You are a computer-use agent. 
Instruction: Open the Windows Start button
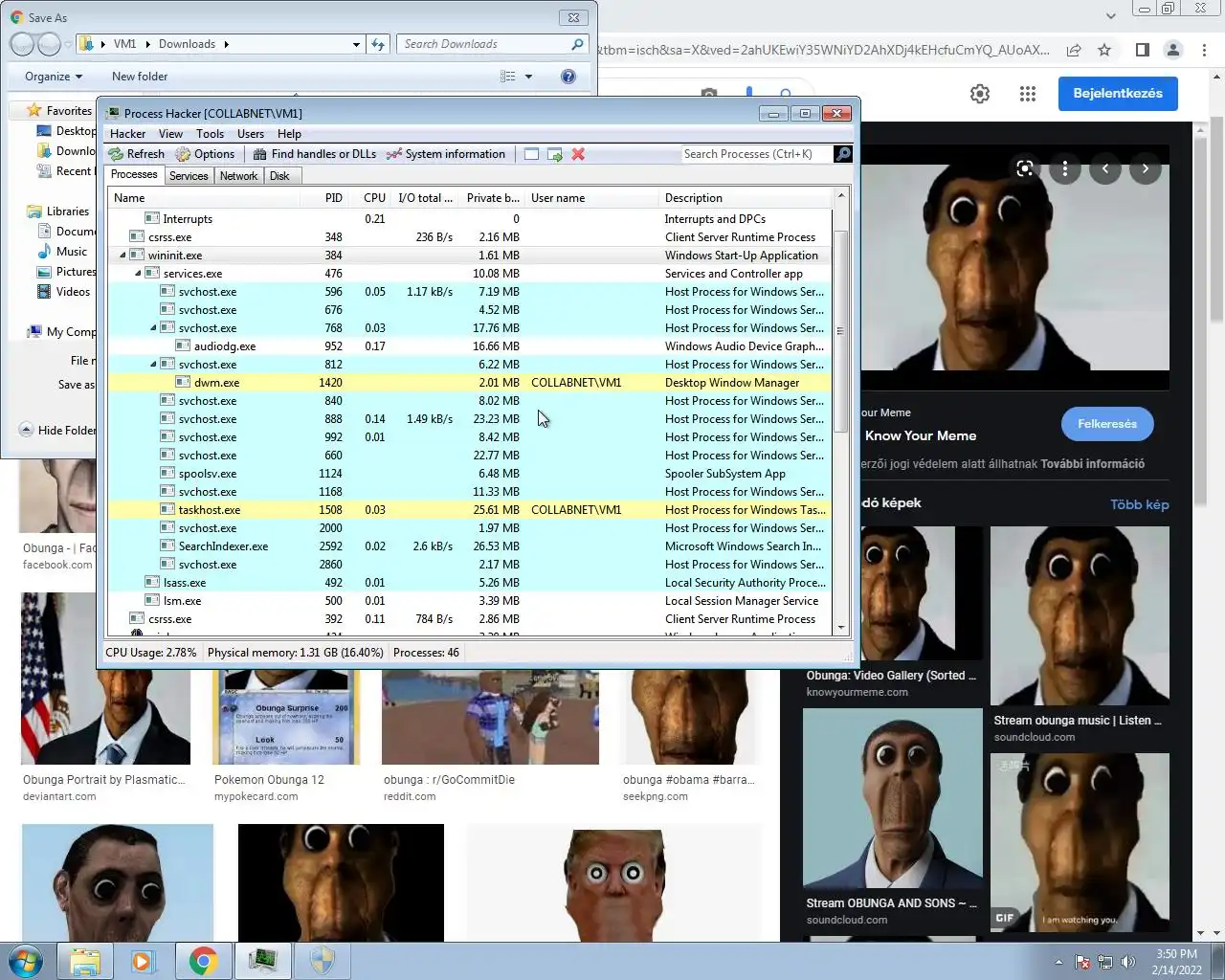pyautogui.click(x=26, y=960)
